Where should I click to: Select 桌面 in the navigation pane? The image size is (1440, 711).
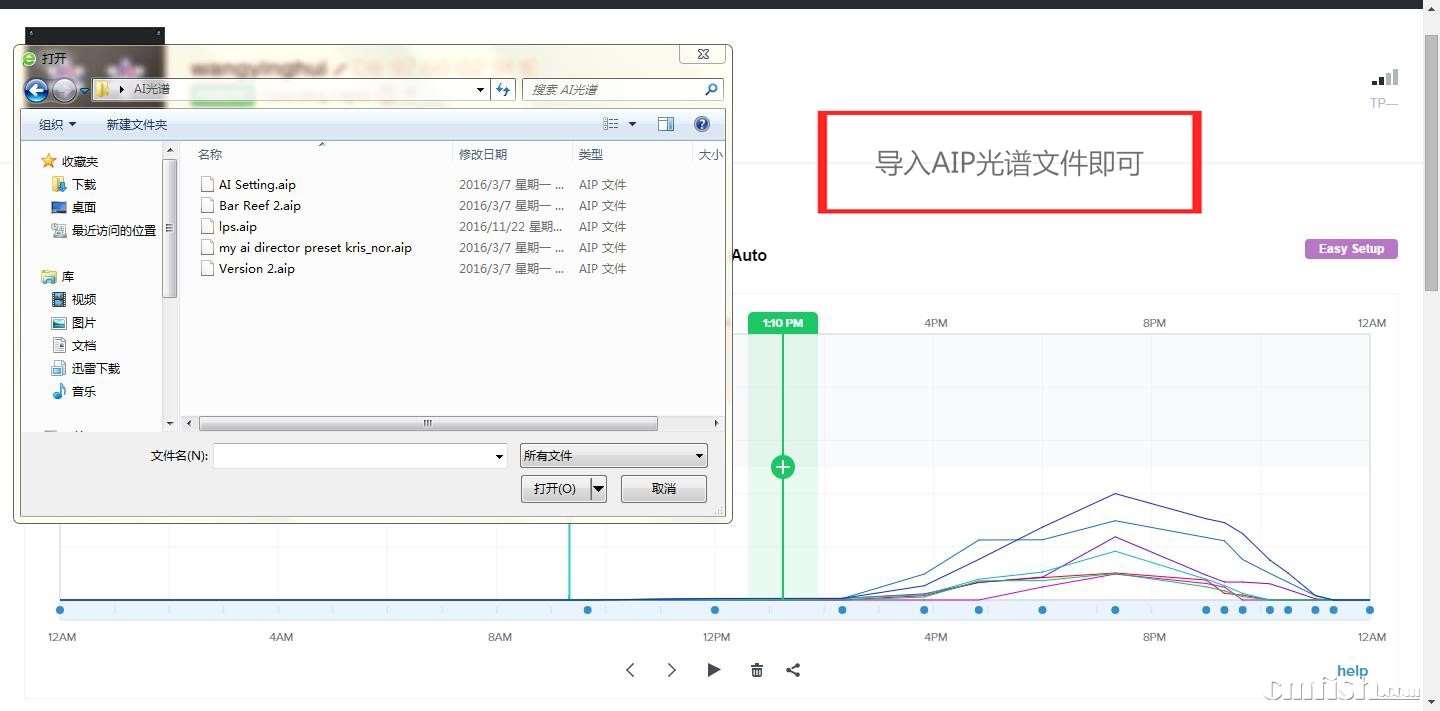84,207
